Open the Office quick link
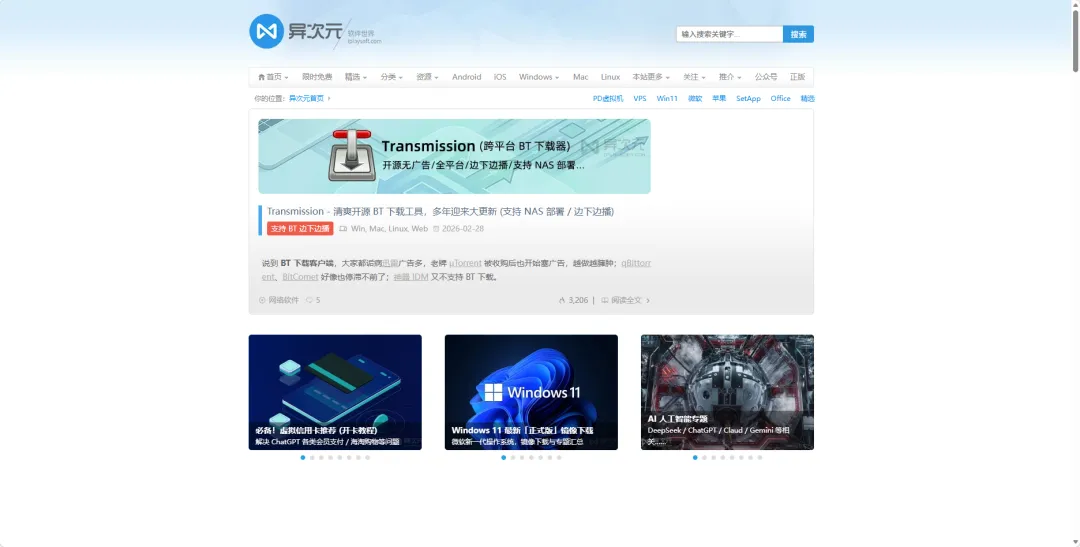Image resolution: width=1080 pixels, height=547 pixels. coord(780,99)
